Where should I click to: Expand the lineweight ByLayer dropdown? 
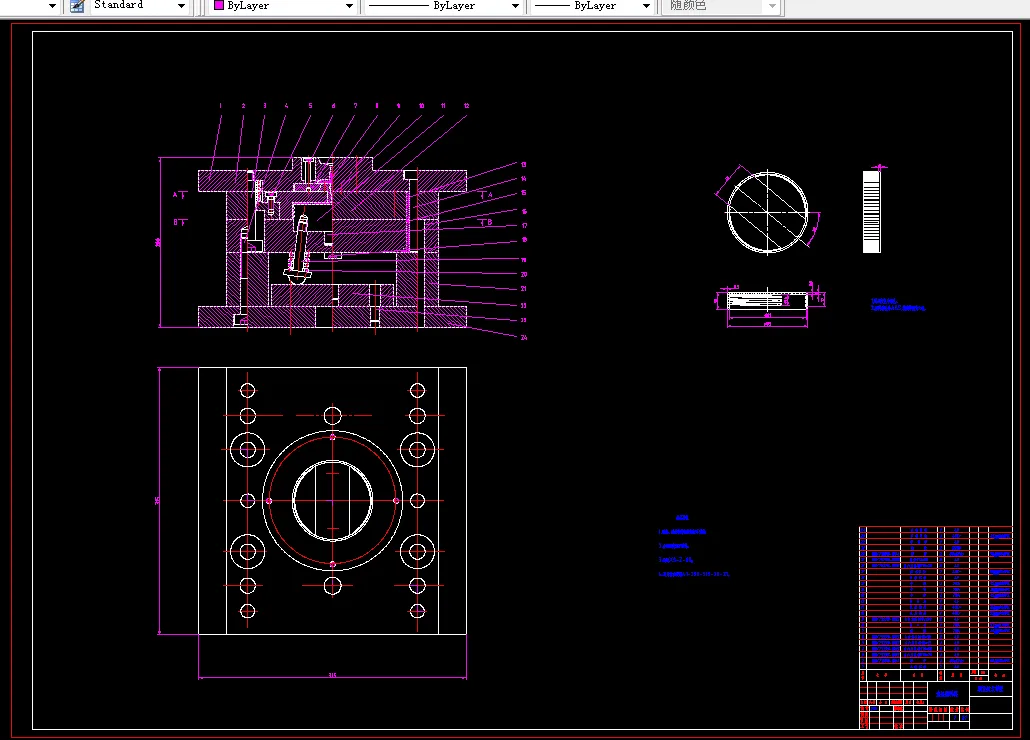click(x=646, y=6)
